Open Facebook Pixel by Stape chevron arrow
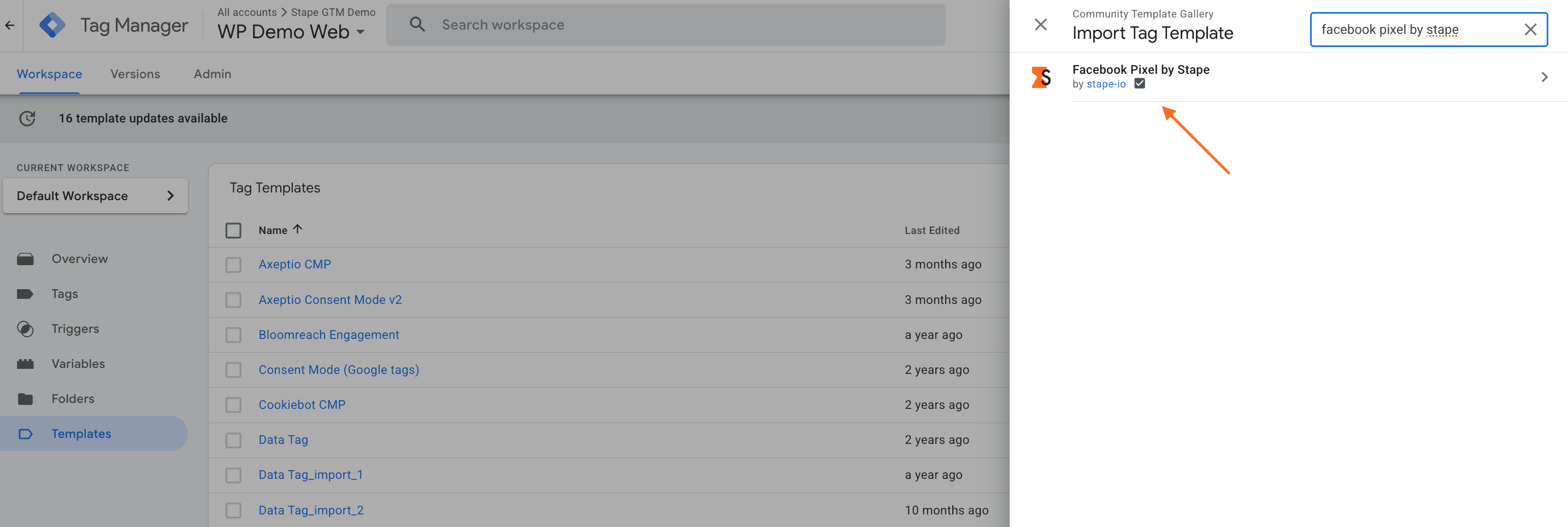This screenshot has width=1568, height=527. tap(1543, 77)
